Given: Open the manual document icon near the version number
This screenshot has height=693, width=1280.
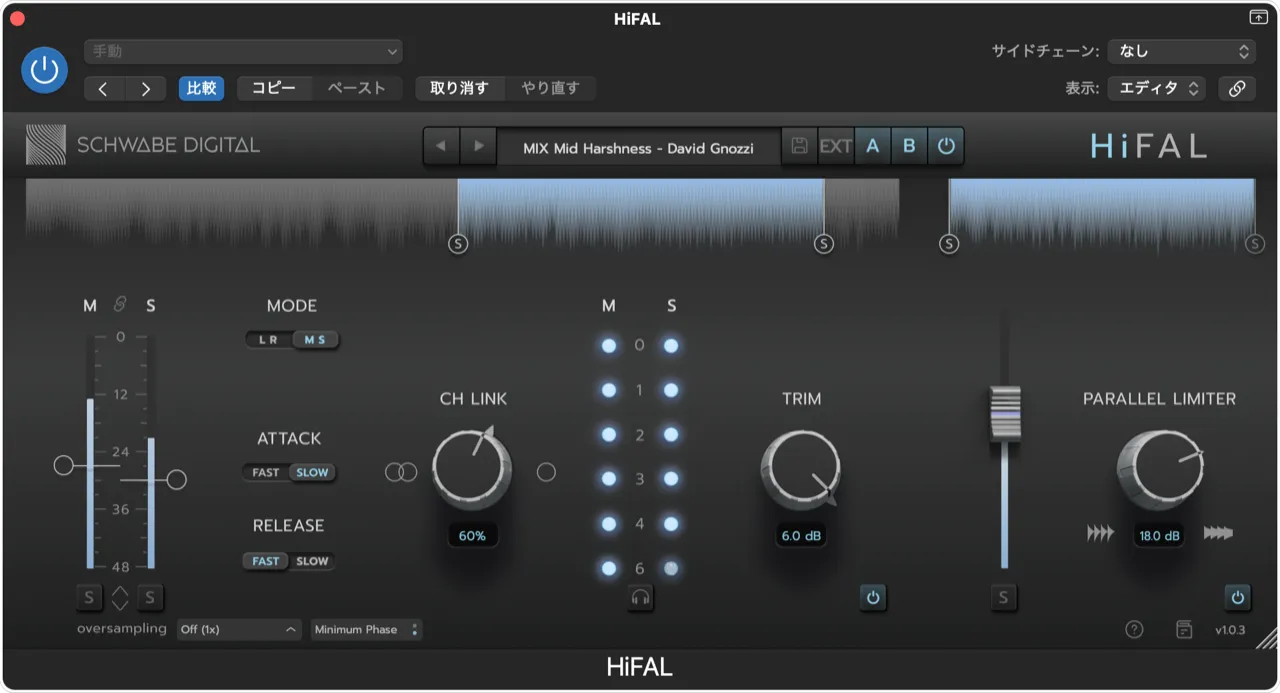Looking at the screenshot, I should coord(1184,629).
